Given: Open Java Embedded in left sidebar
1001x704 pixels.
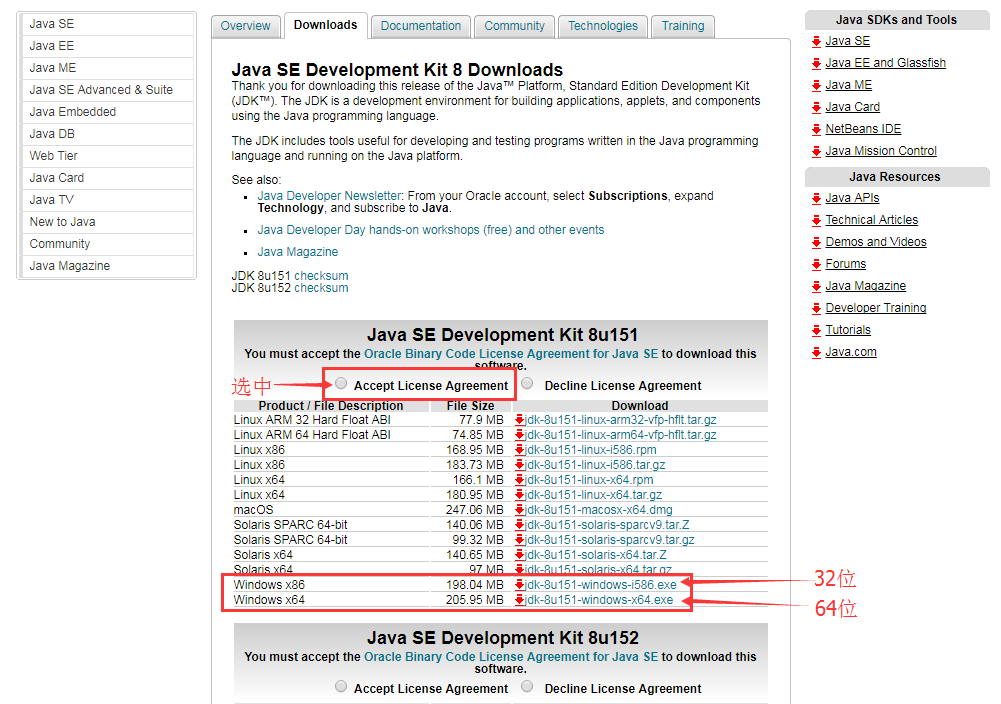Looking at the screenshot, I should [107, 112].
